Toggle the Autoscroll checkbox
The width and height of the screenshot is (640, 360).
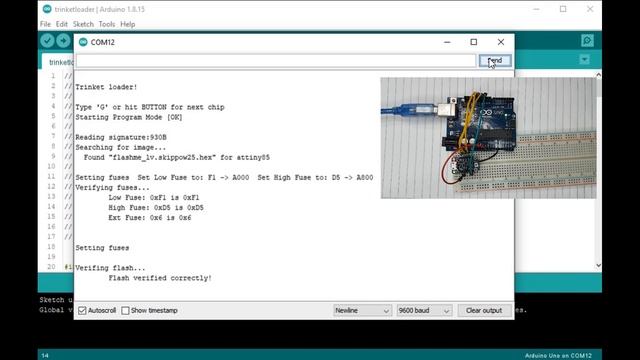(x=82, y=311)
